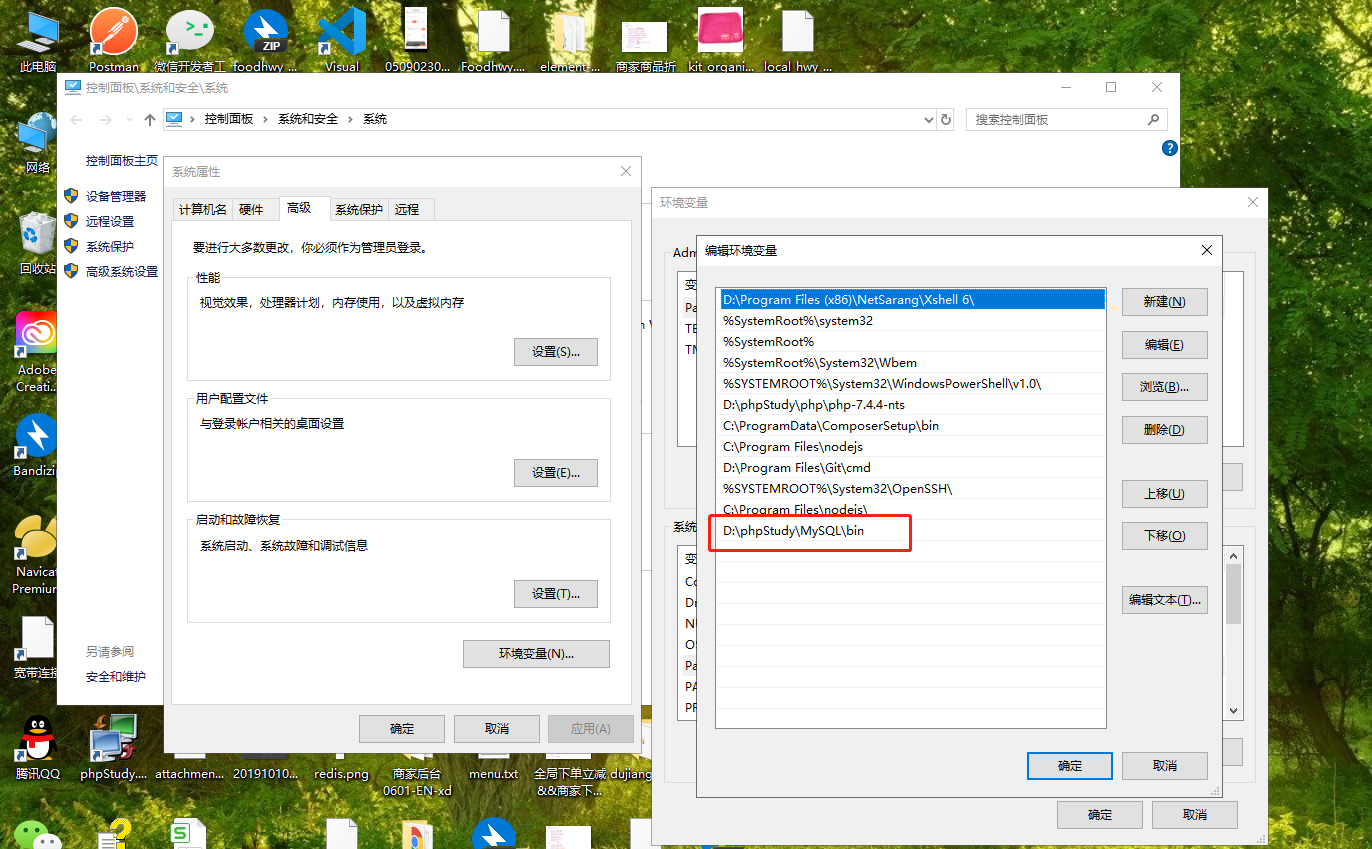Open 设备管理器 in the sidebar
Viewport: 1372px width, 849px height.
tap(116, 196)
